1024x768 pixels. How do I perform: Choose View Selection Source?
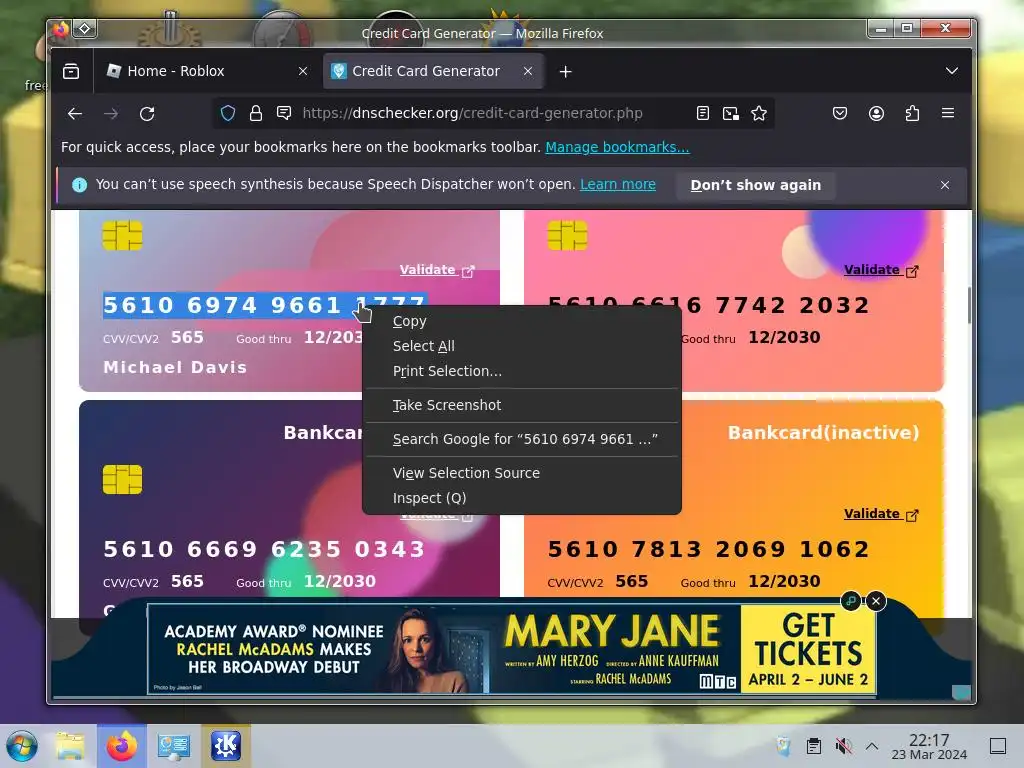(x=521, y=473)
